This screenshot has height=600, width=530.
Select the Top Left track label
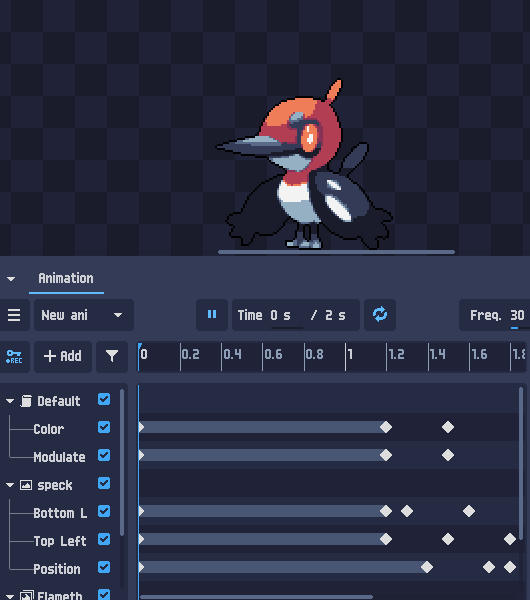tap(60, 541)
